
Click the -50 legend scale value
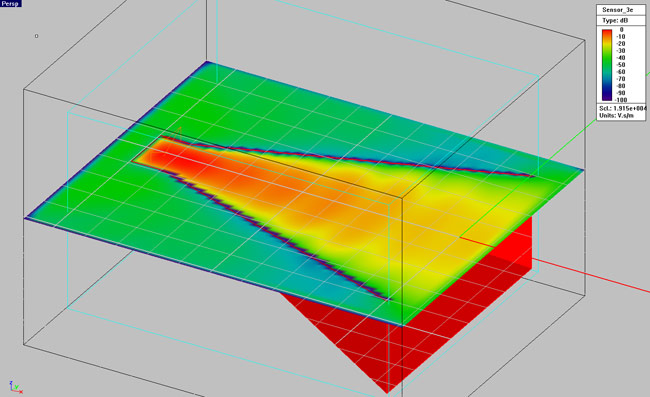(621, 65)
